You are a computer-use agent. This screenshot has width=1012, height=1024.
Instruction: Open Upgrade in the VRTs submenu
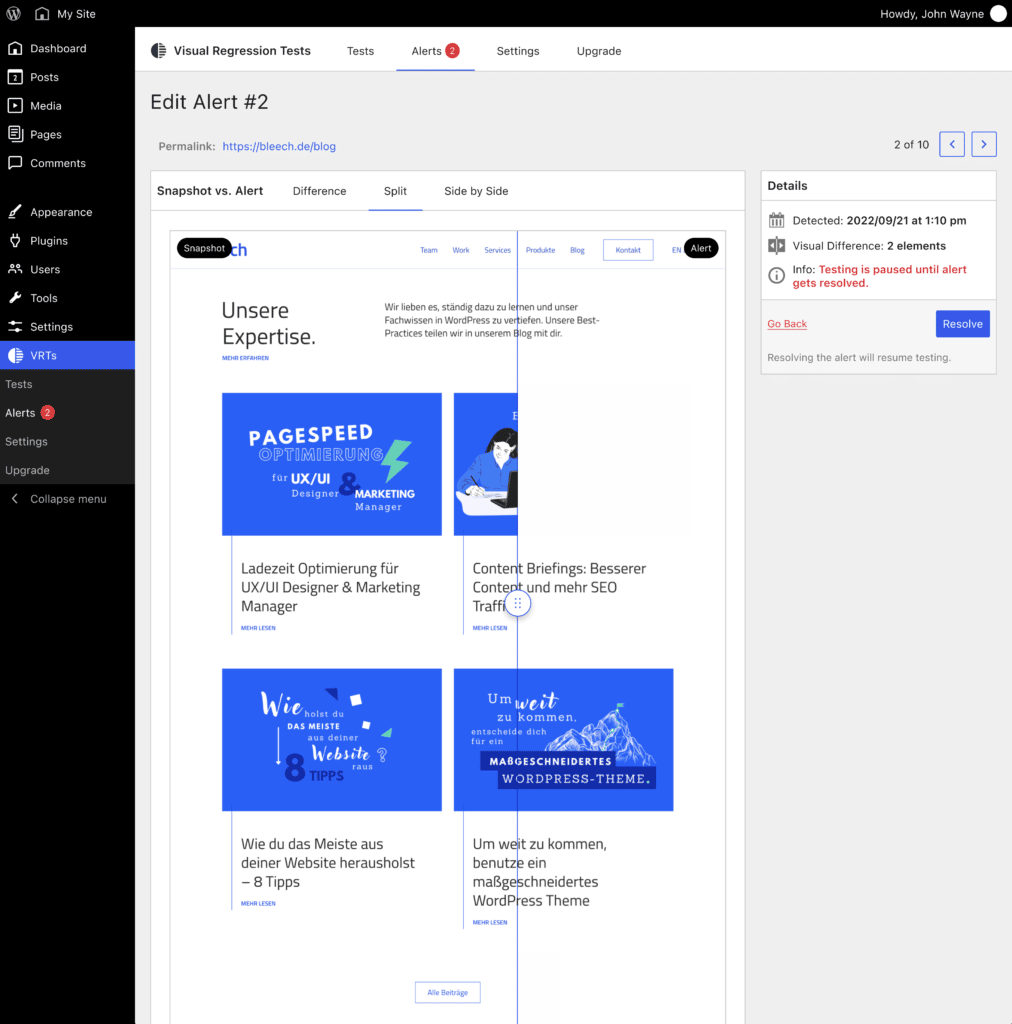point(27,470)
